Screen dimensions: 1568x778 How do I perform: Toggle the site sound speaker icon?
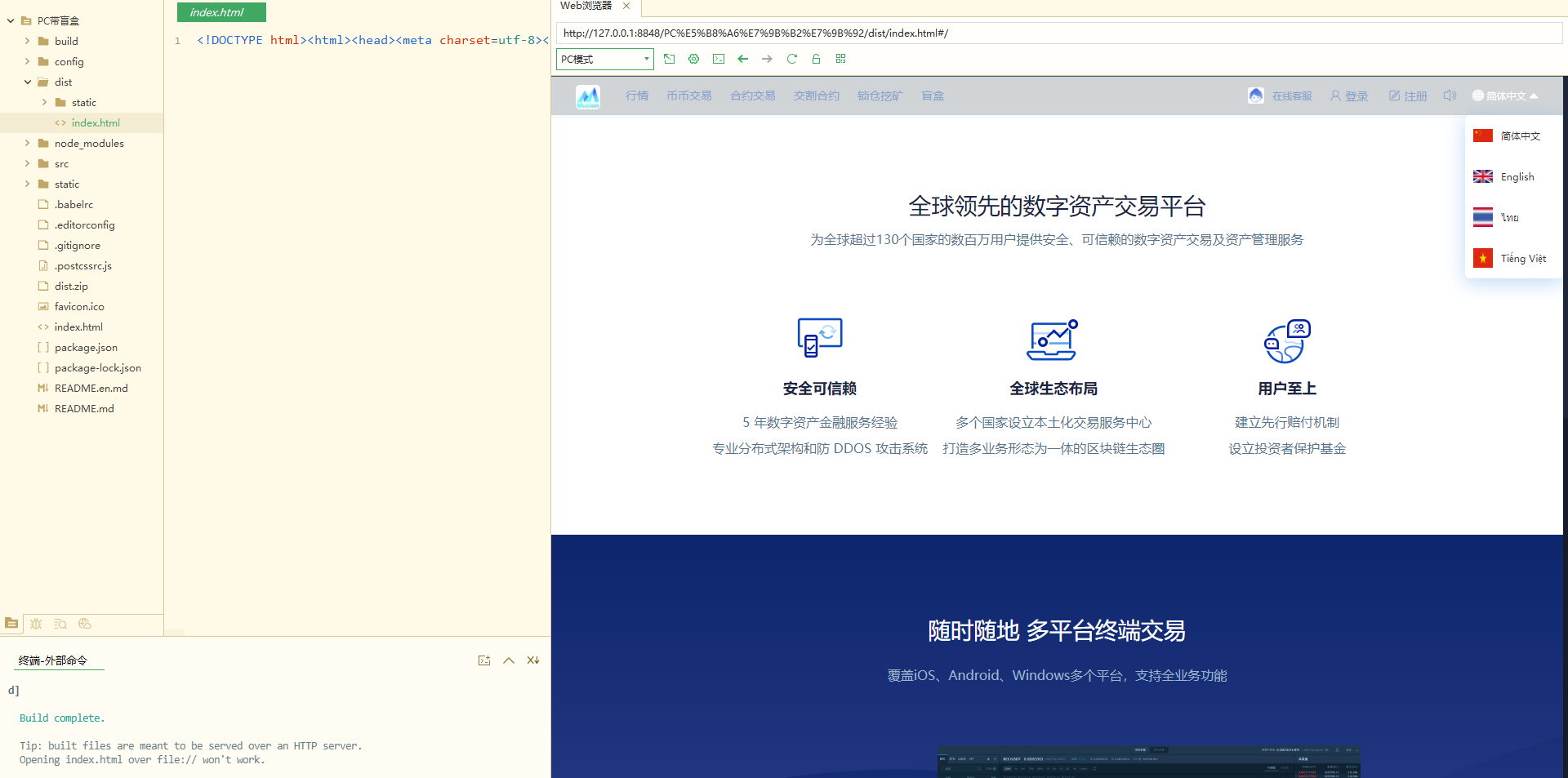pyautogui.click(x=1450, y=96)
